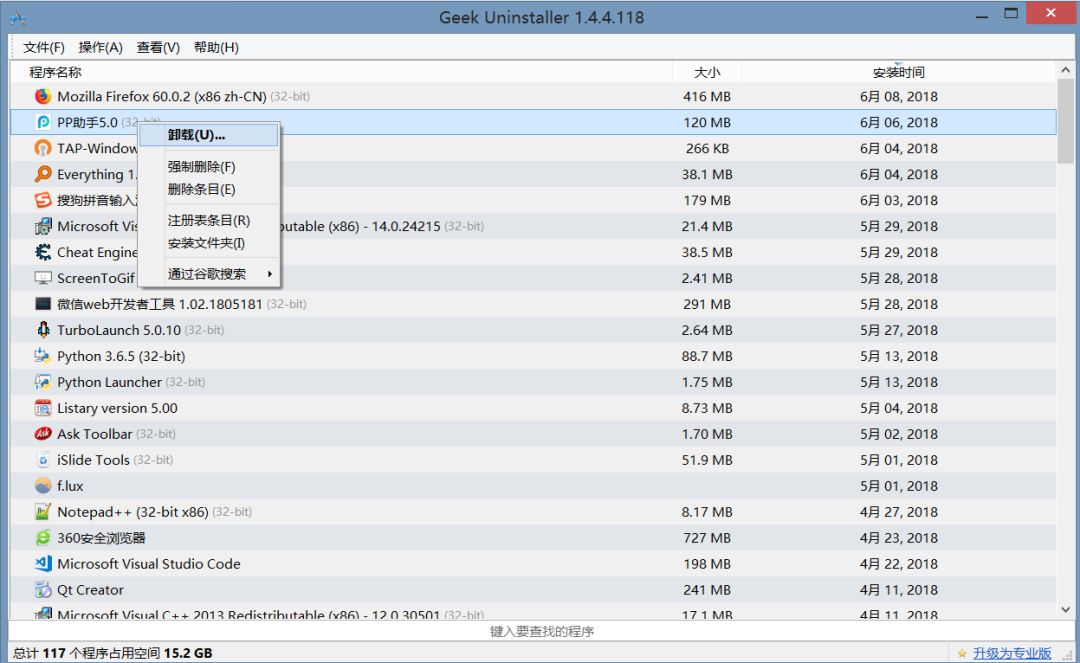The height and width of the screenshot is (663, 1080).
Task: Select 强制删除(F) in the context menu
Action: [x=201, y=167]
